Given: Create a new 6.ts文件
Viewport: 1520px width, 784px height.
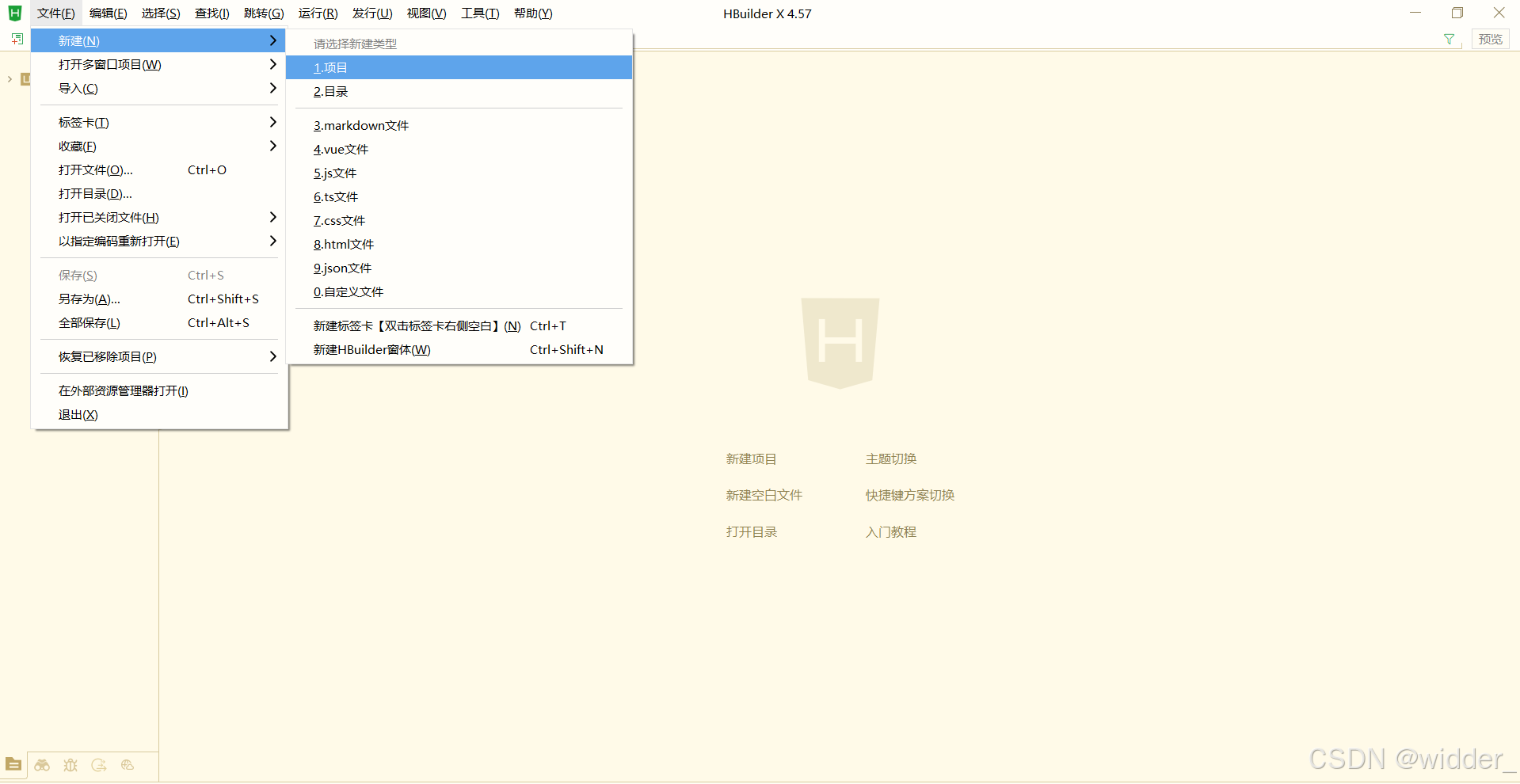Looking at the screenshot, I should point(459,196).
